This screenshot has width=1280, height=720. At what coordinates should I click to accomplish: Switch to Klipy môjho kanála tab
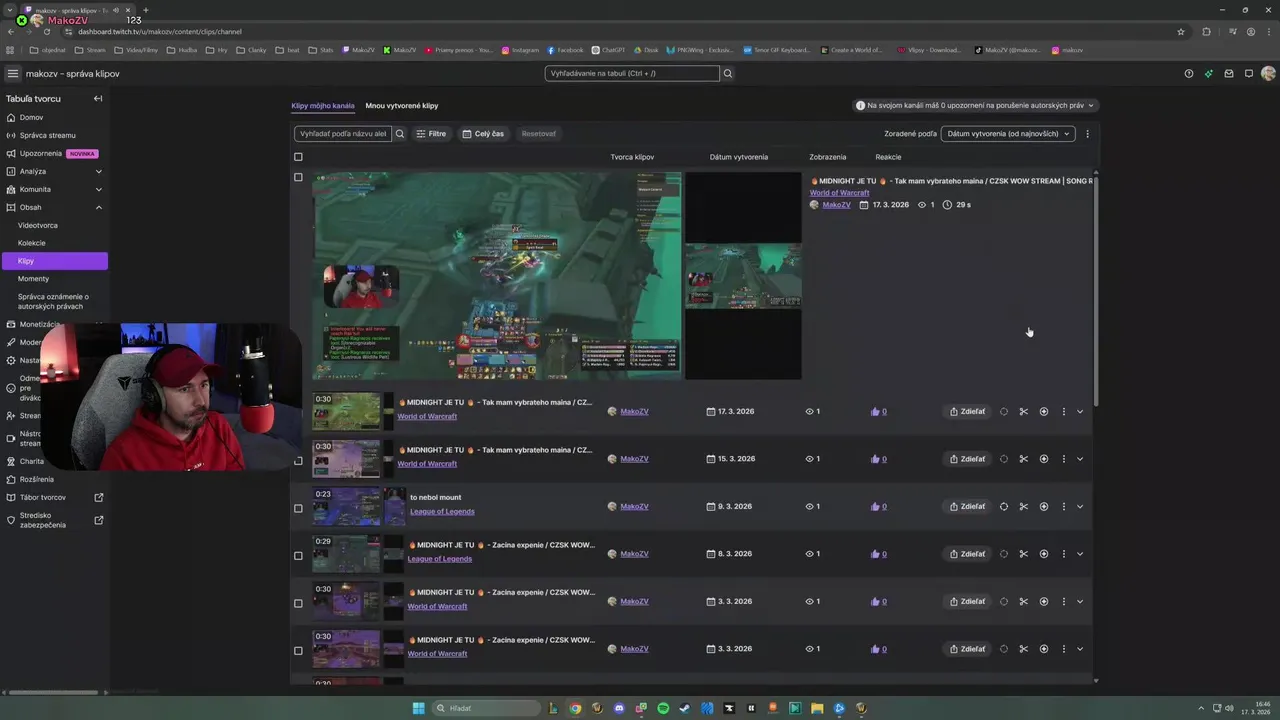[323, 105]
